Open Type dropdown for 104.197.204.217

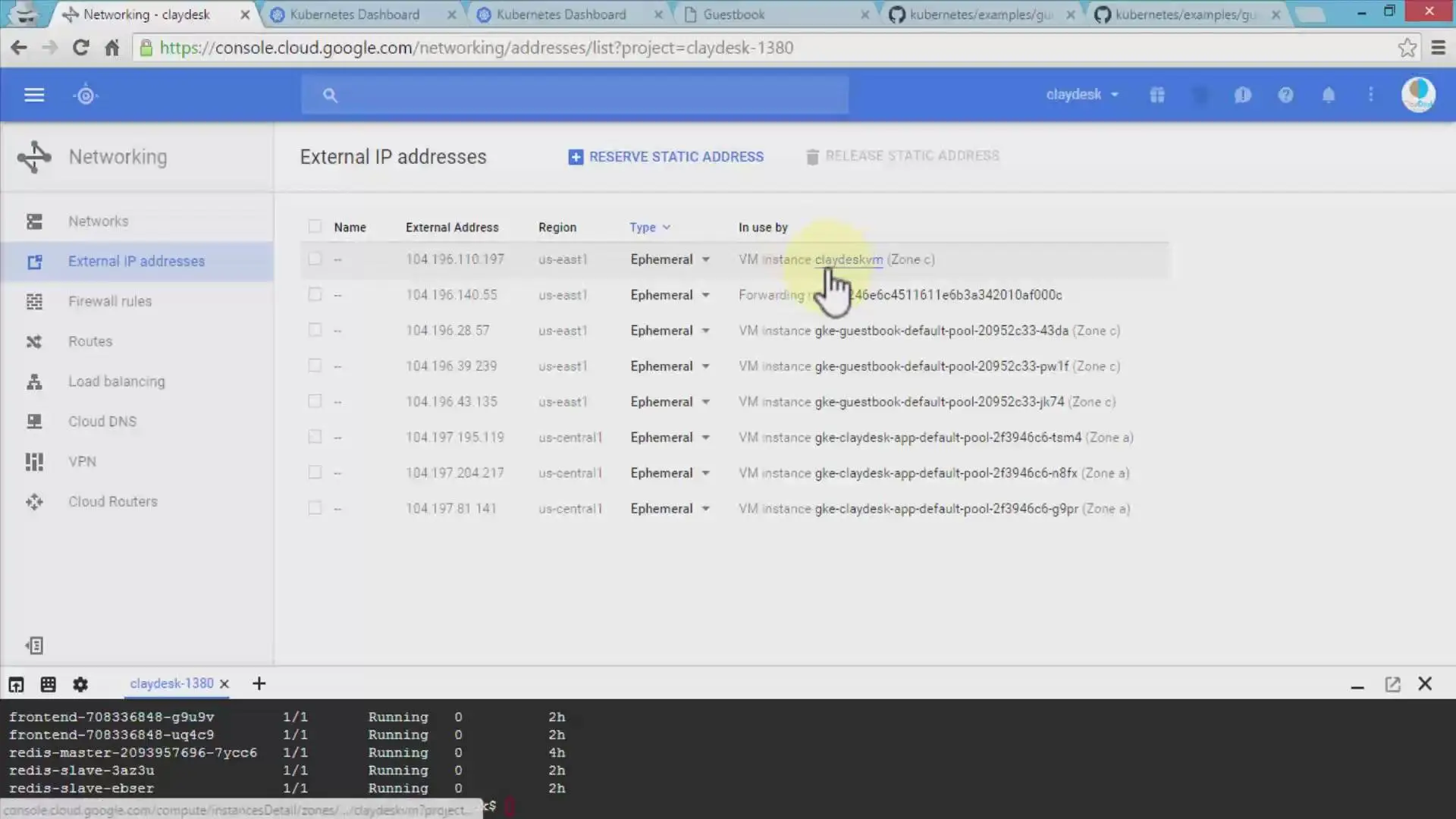(x=670, y=473)
